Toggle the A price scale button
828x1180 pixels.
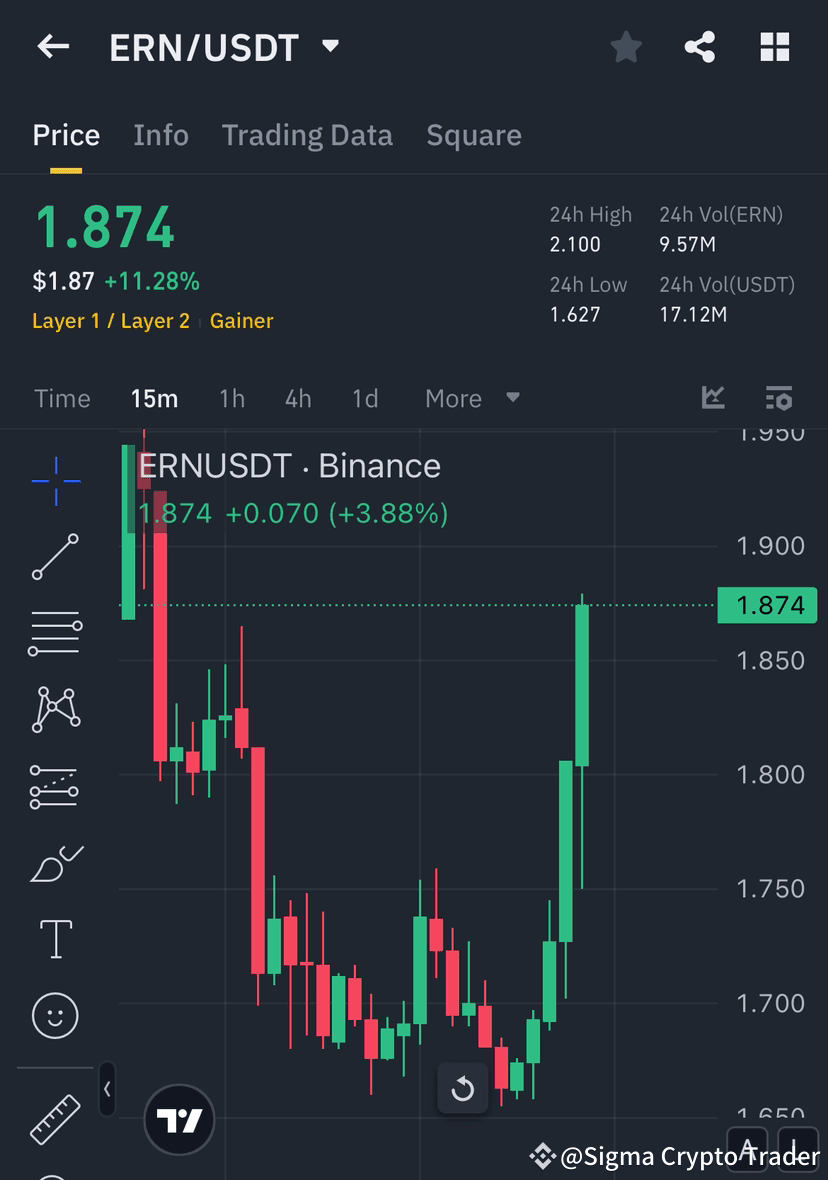click(748, 1150)
